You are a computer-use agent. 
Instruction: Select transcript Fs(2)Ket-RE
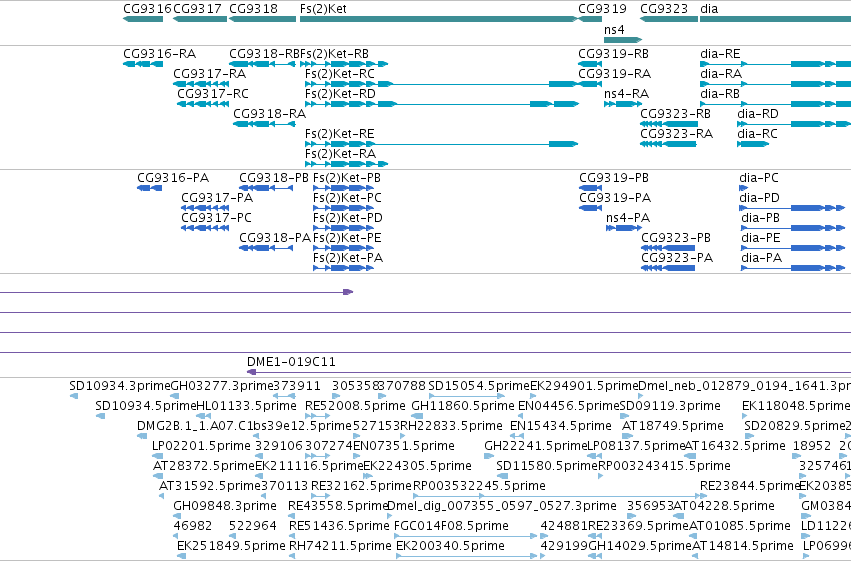pyautogui.click(x=441, y=144)
